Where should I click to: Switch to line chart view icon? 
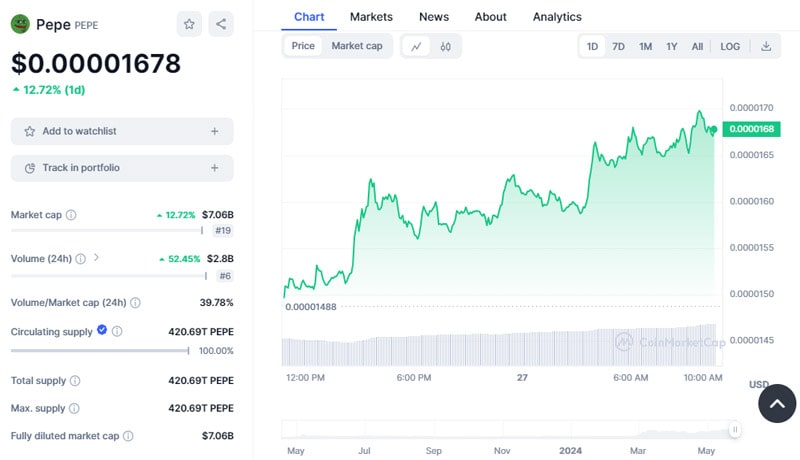click(x=416, y=46)
